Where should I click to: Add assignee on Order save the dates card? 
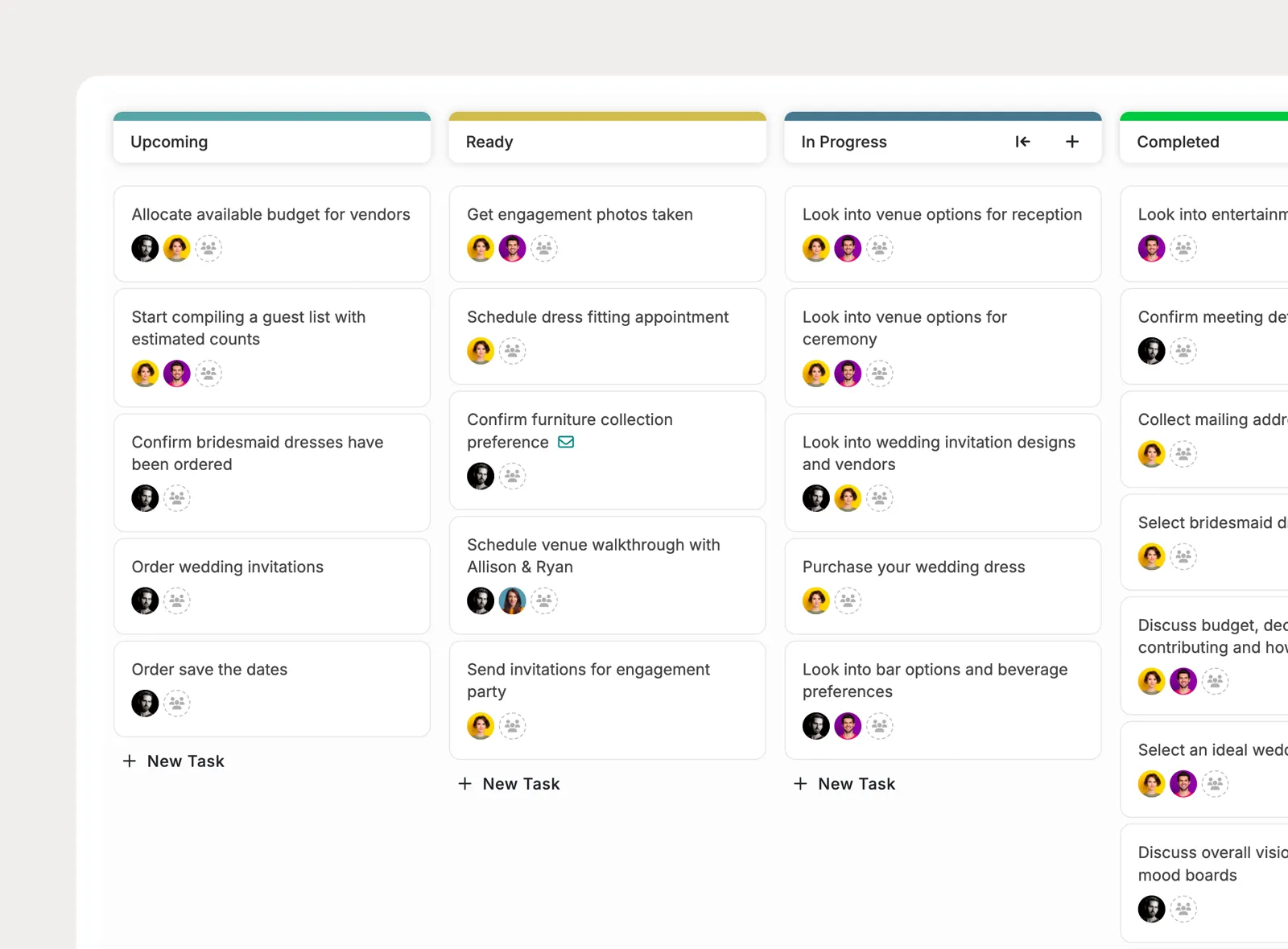[177, 703]
